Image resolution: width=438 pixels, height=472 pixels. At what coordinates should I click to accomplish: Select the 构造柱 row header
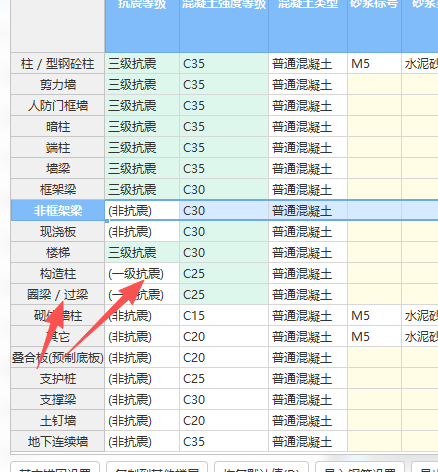click(x=58, y=273)
